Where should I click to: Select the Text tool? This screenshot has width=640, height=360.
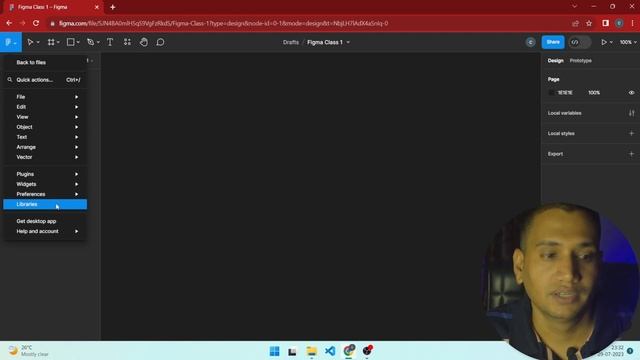click(x=110, y=42)
